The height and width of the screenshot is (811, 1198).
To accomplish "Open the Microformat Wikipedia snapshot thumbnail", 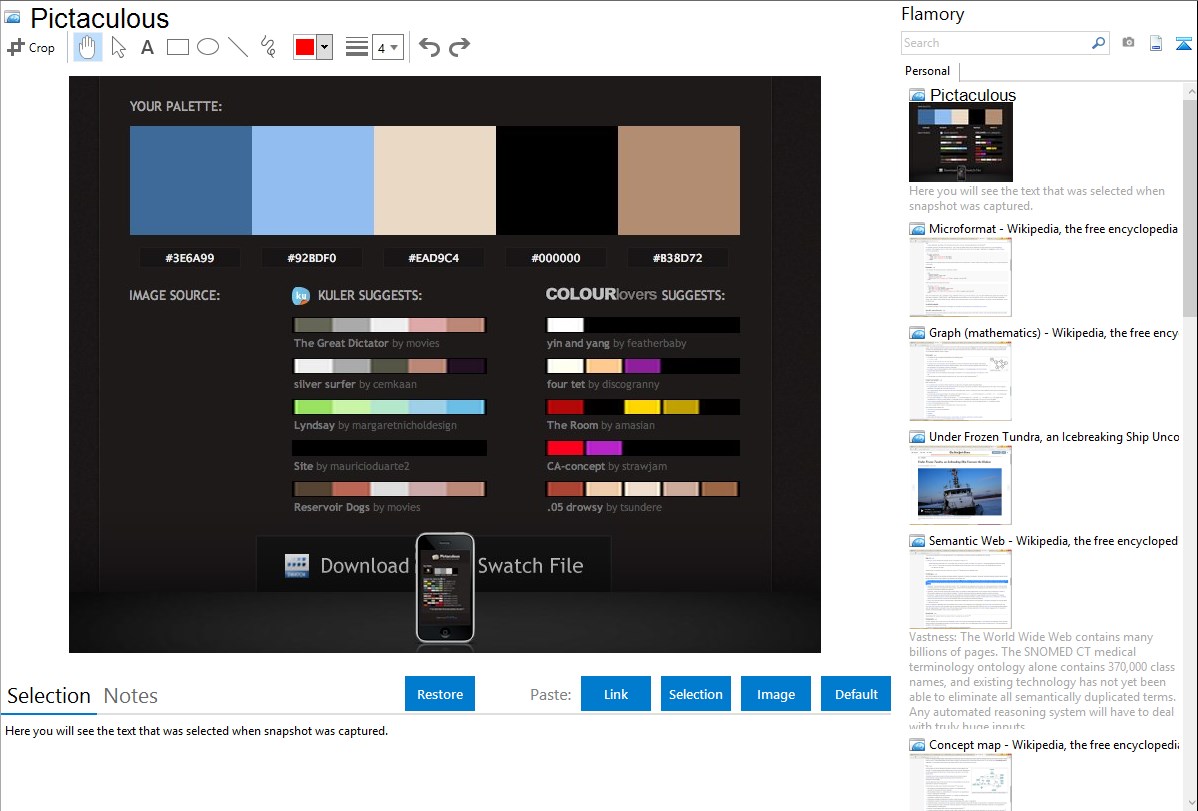I will [x=960, y=277].
